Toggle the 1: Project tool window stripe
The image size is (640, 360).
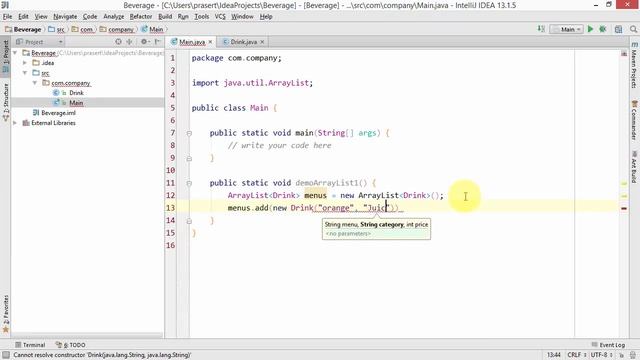[x=6, y=57]
